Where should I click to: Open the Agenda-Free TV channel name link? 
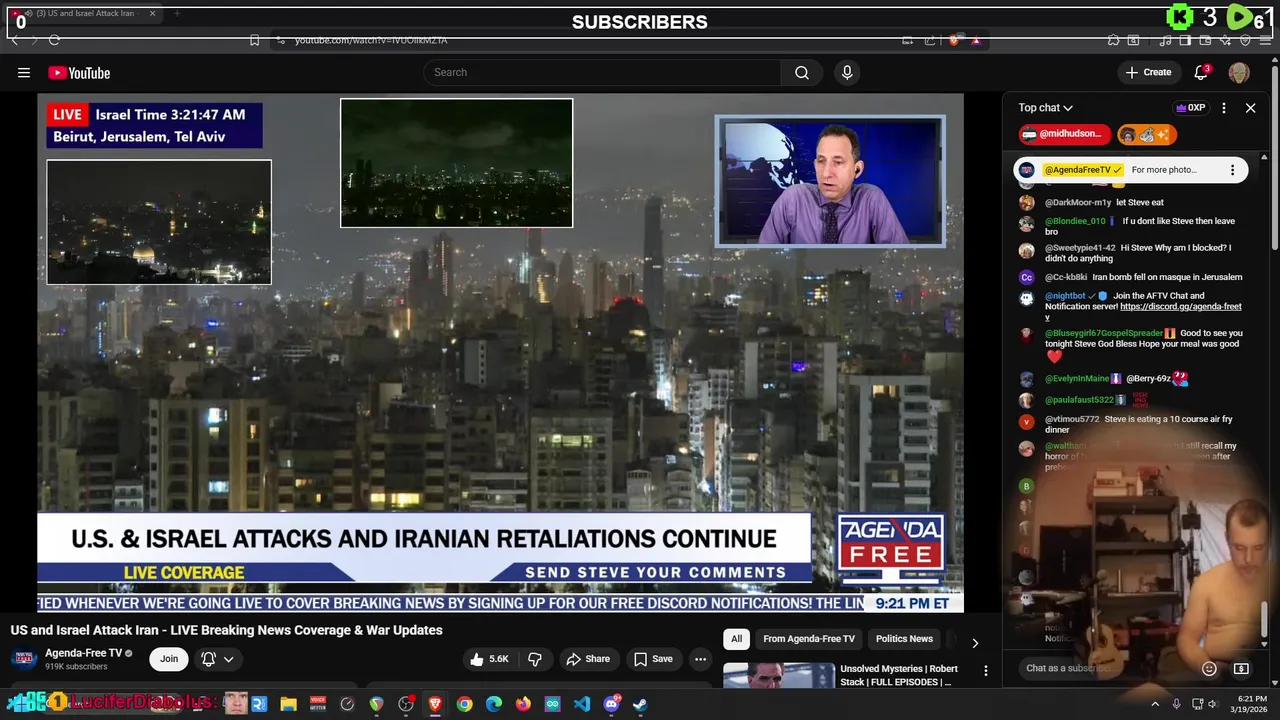(83, 653)
